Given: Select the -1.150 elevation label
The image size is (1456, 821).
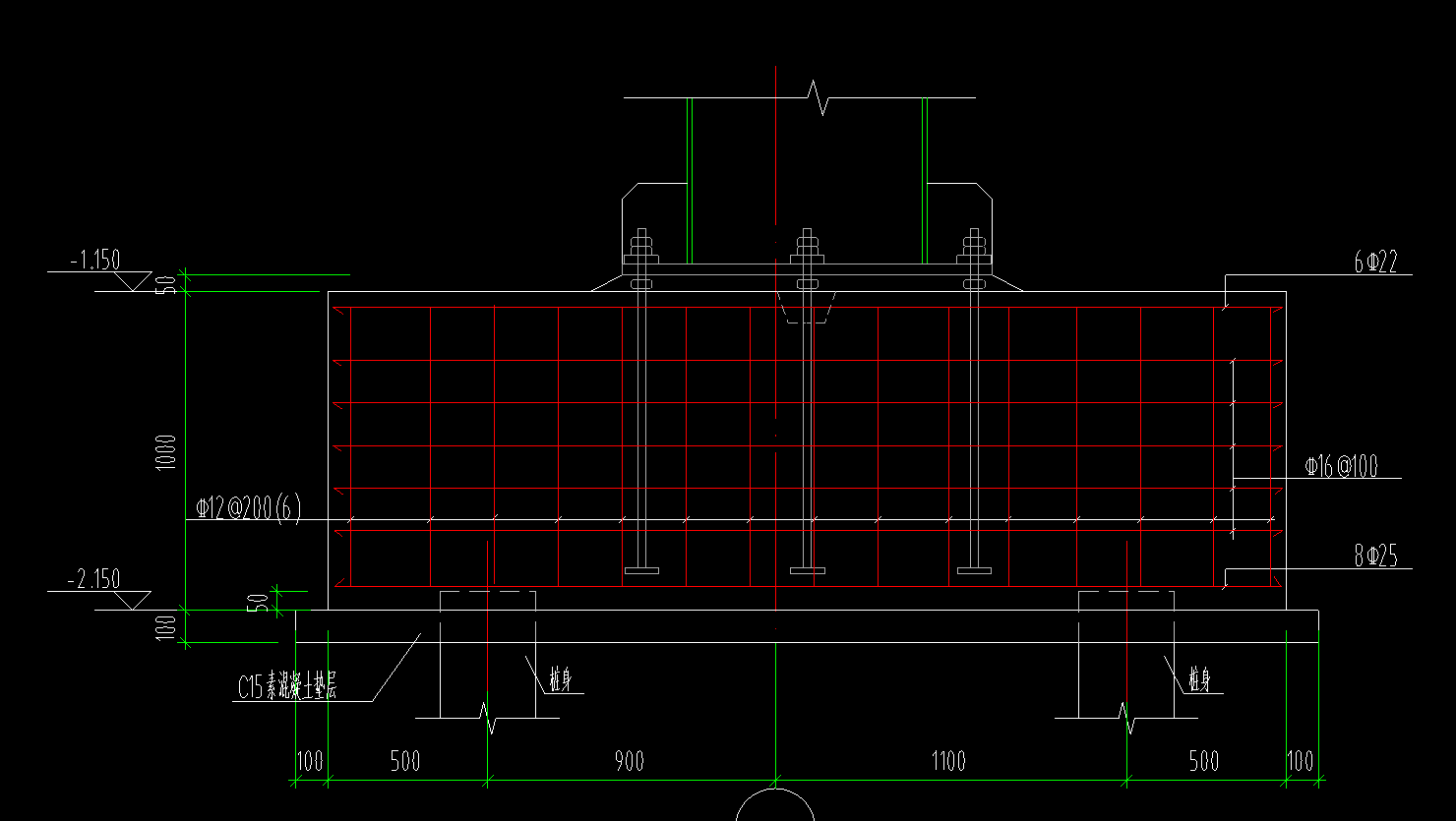Looking at the screenshot, I should click(95, 261).
